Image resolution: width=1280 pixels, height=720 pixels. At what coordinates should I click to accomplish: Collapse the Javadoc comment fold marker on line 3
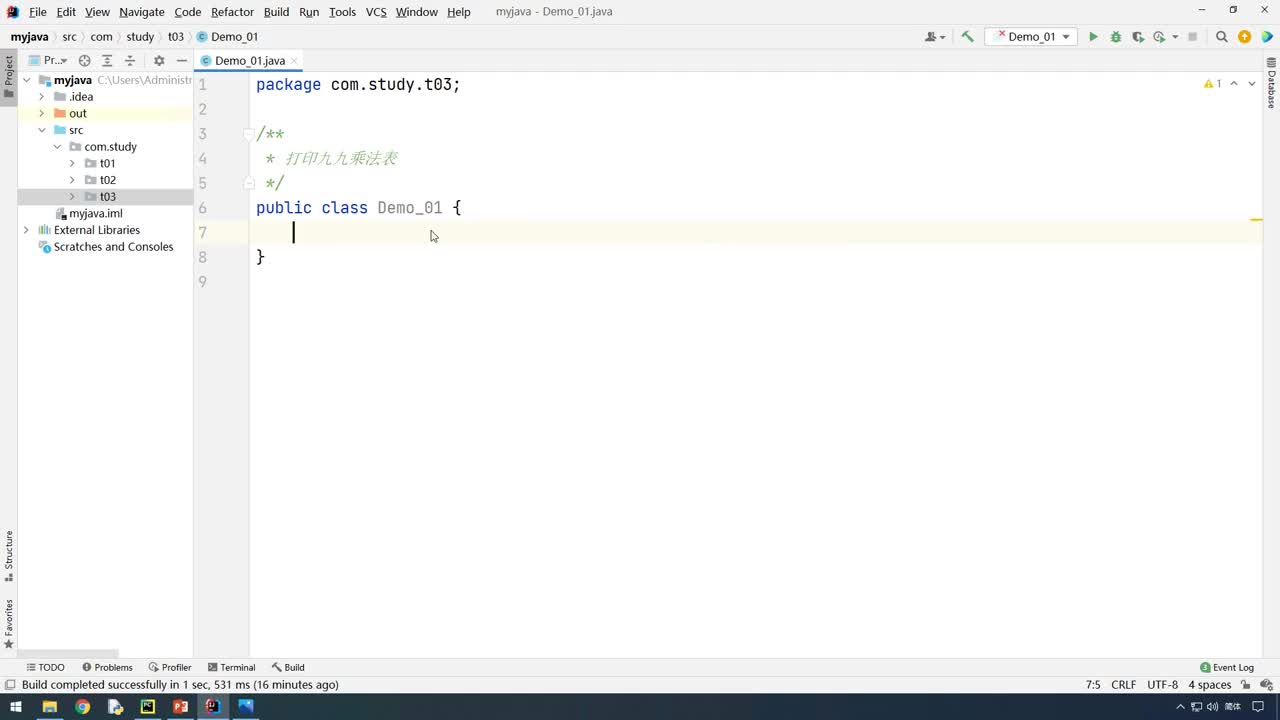pyautogui.click(x=250, y=134)
